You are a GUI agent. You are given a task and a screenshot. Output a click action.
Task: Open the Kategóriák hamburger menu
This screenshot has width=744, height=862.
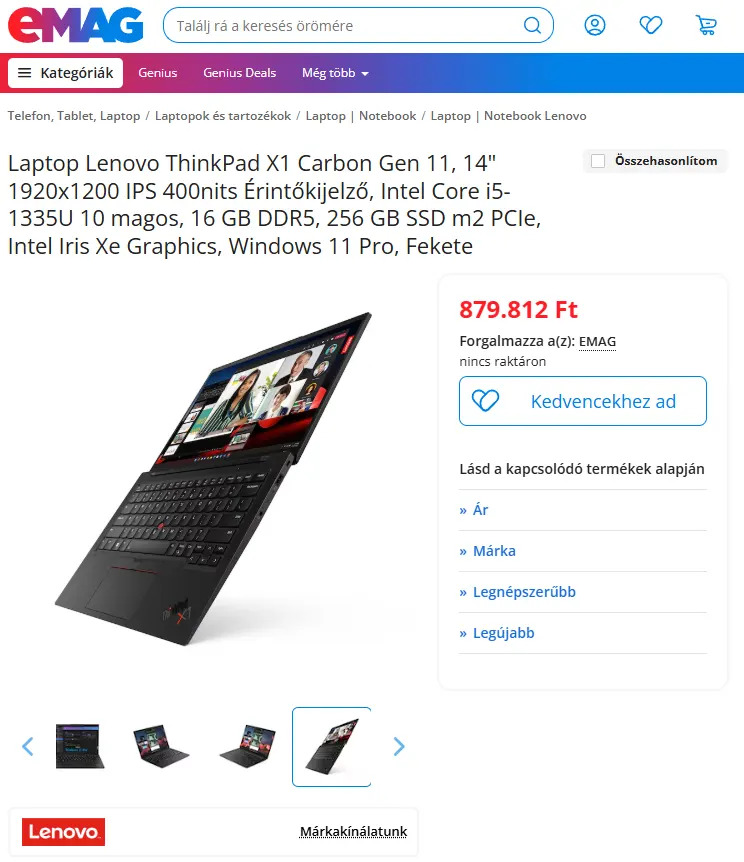coord(65,73)
